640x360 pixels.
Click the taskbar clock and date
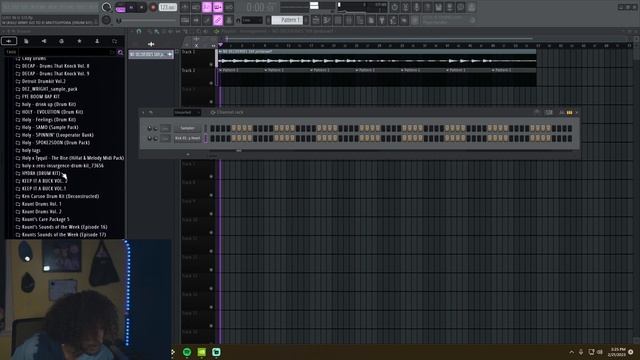tap(616, 352)
